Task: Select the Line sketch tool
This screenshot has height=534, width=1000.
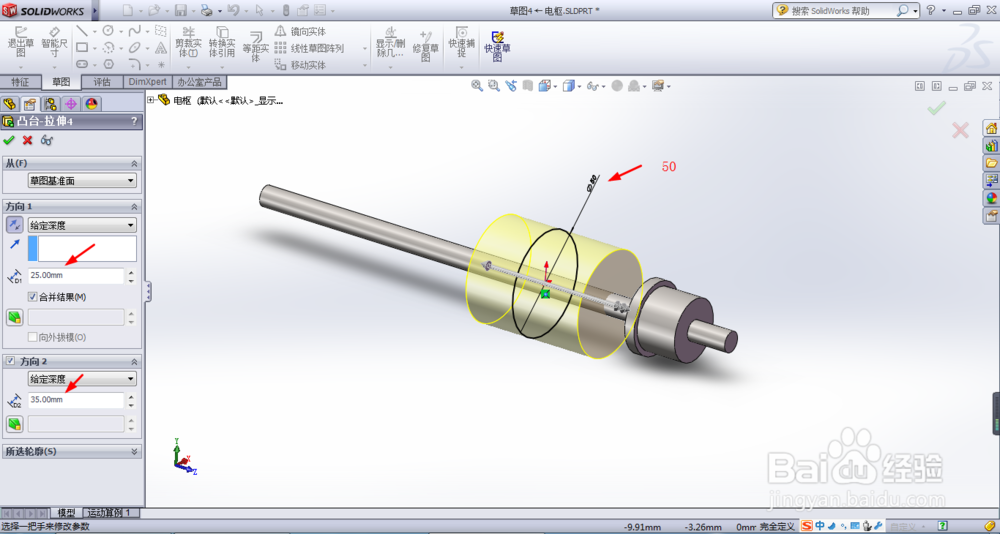Action: pos(82,31)
